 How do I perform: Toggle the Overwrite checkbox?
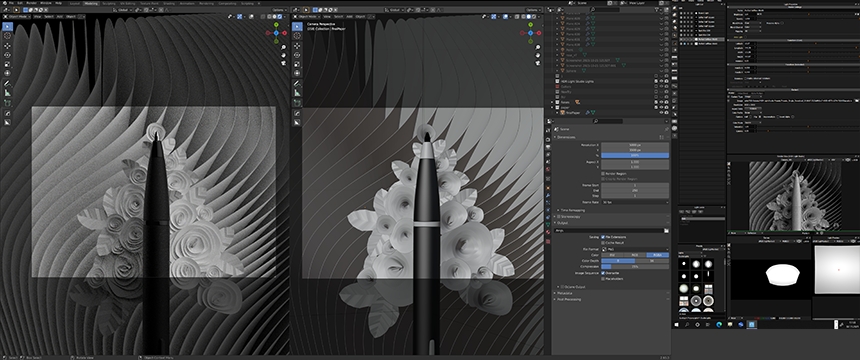[x=603, y=273]
